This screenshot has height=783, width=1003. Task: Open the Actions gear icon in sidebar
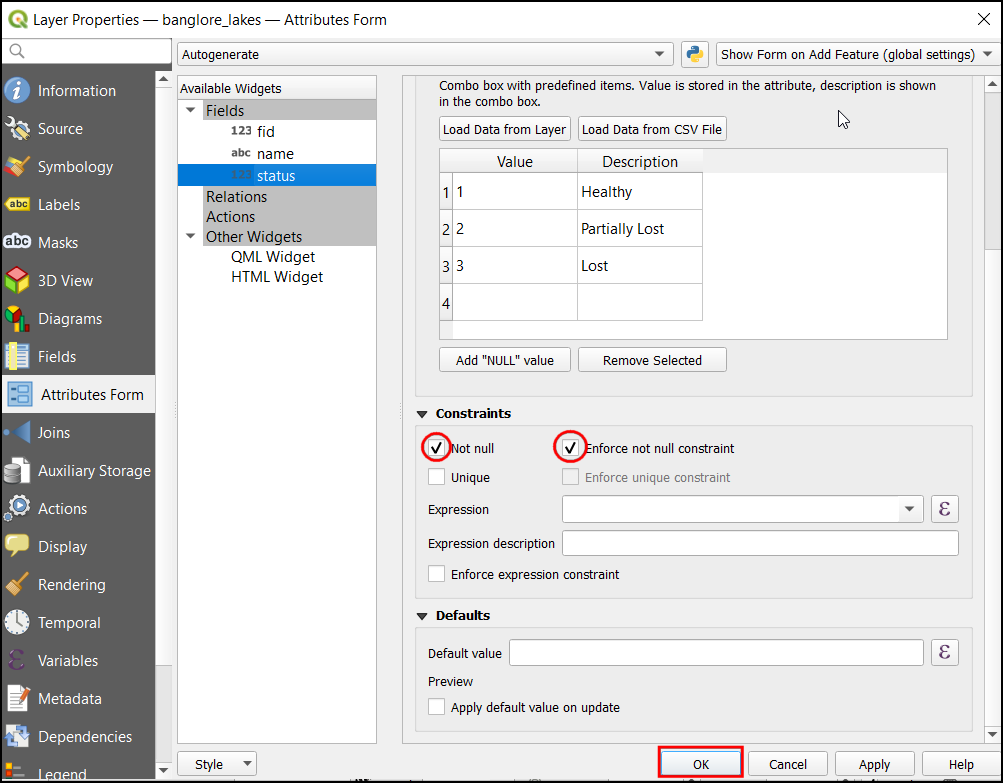click(17, 509)
